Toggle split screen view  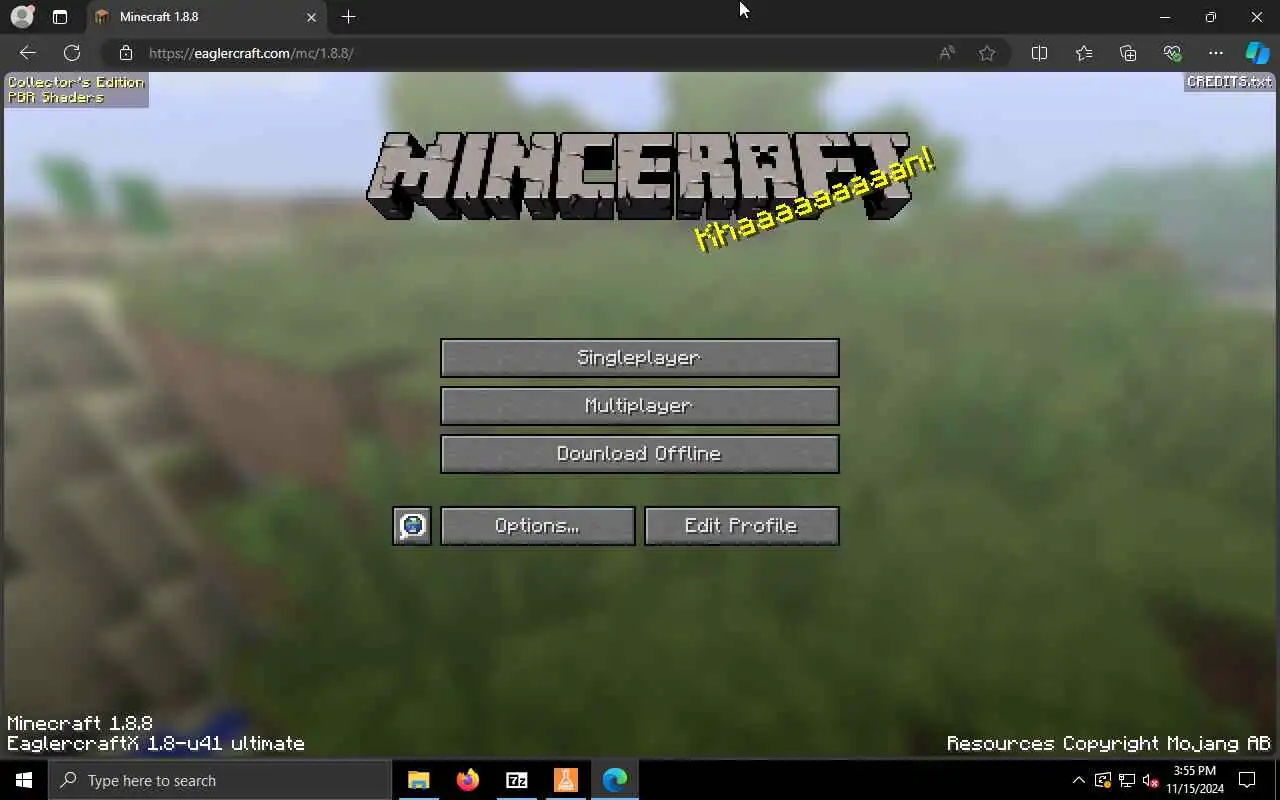tap(1039, 53)
